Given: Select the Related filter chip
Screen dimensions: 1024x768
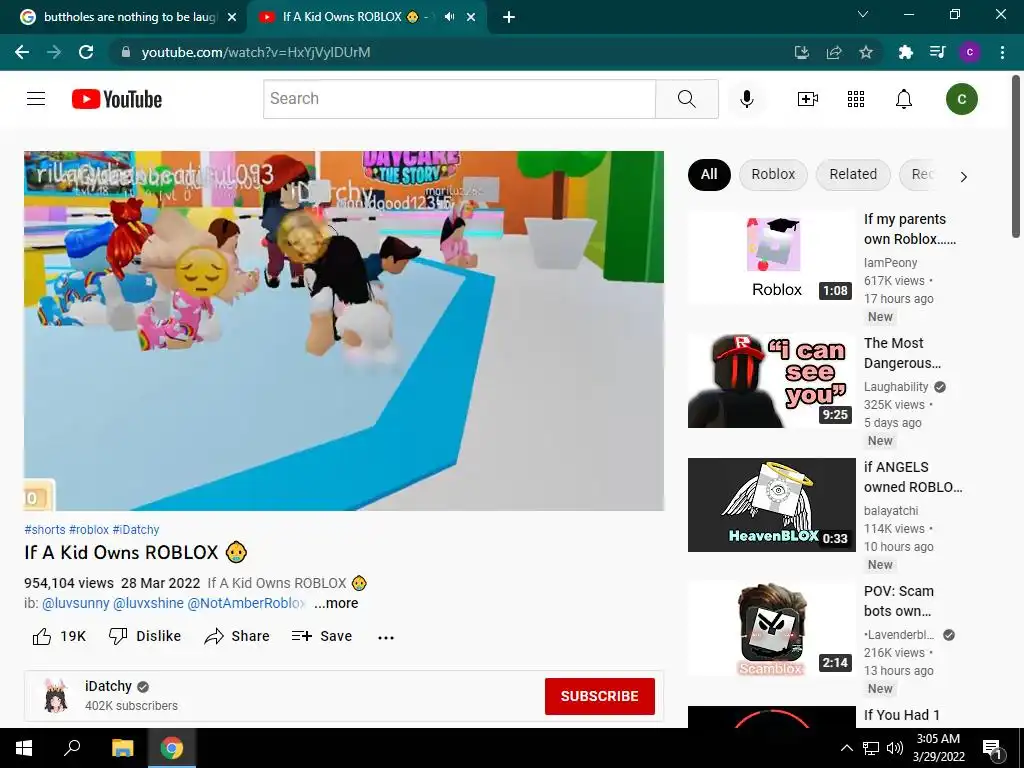Looking at the screenshot, I should [x=853, y=174].
